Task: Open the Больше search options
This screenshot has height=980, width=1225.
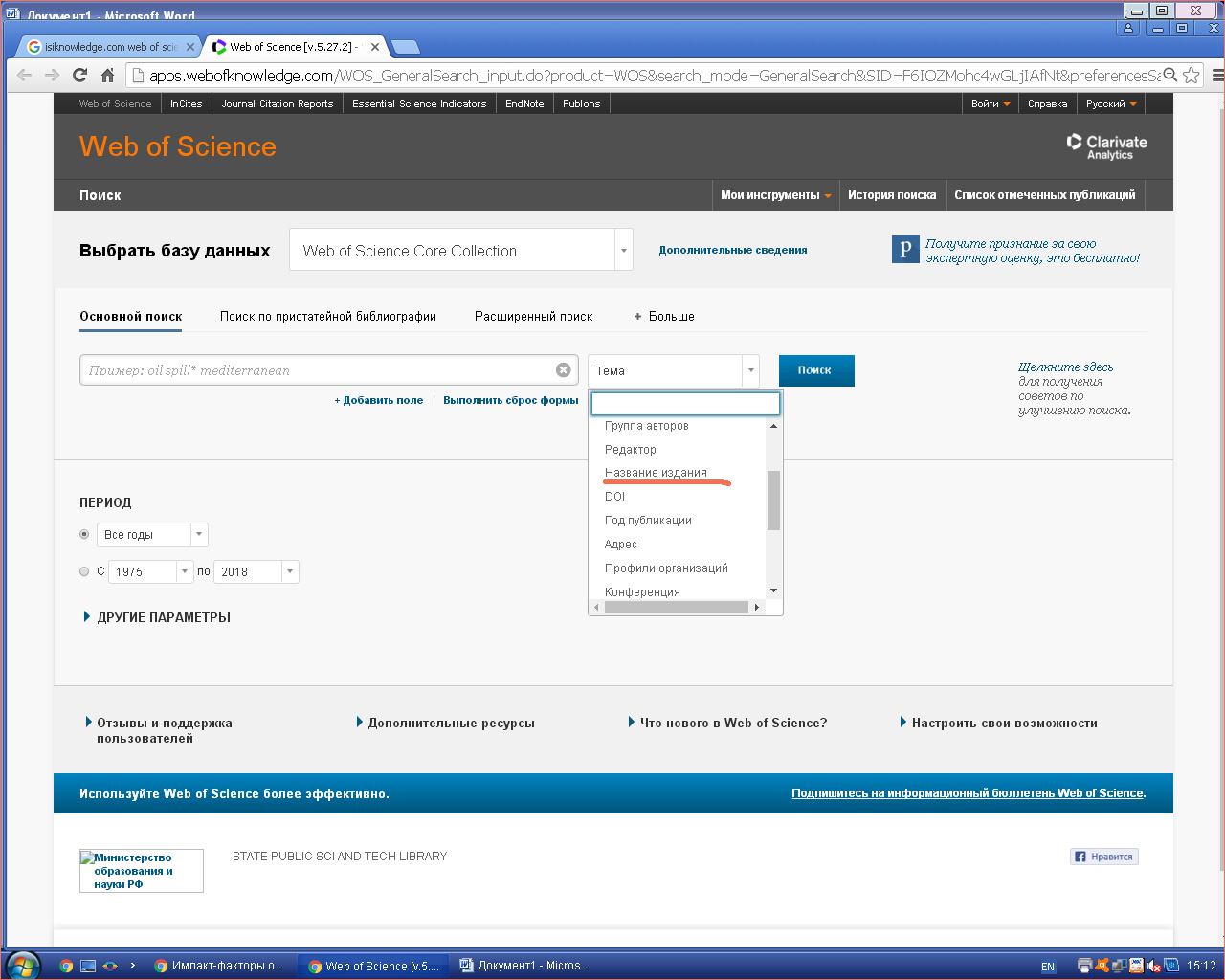Action: pos(664,316)
